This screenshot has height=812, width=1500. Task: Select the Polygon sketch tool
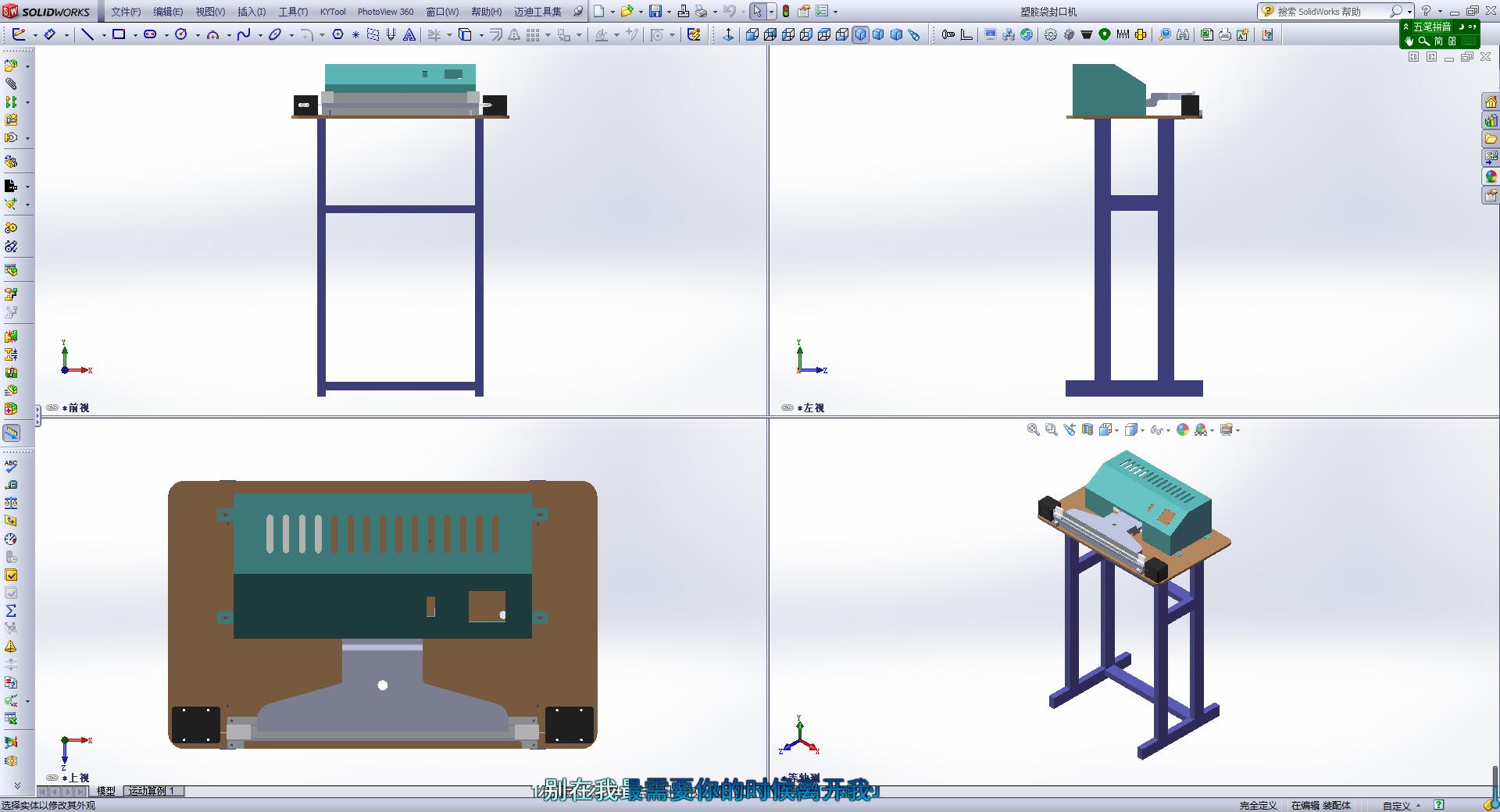pos(338,34)
